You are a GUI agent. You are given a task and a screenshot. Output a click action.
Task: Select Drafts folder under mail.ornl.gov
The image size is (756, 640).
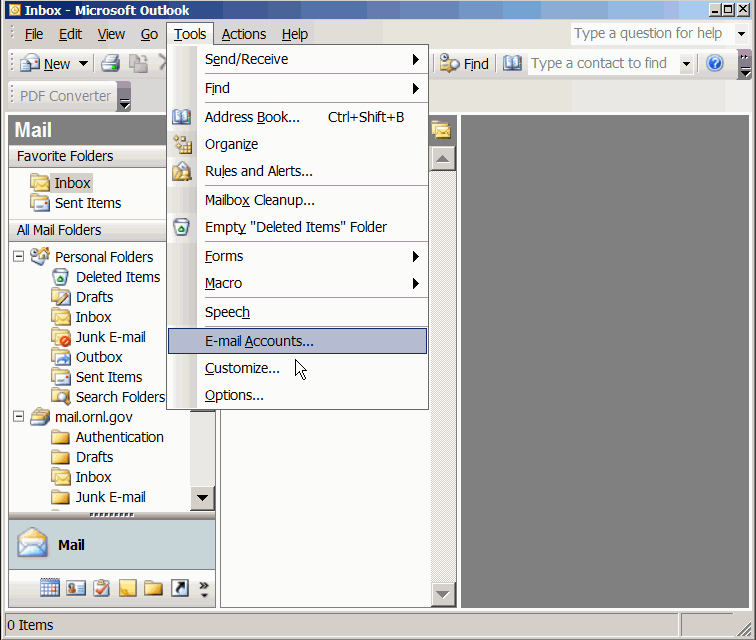94,457
